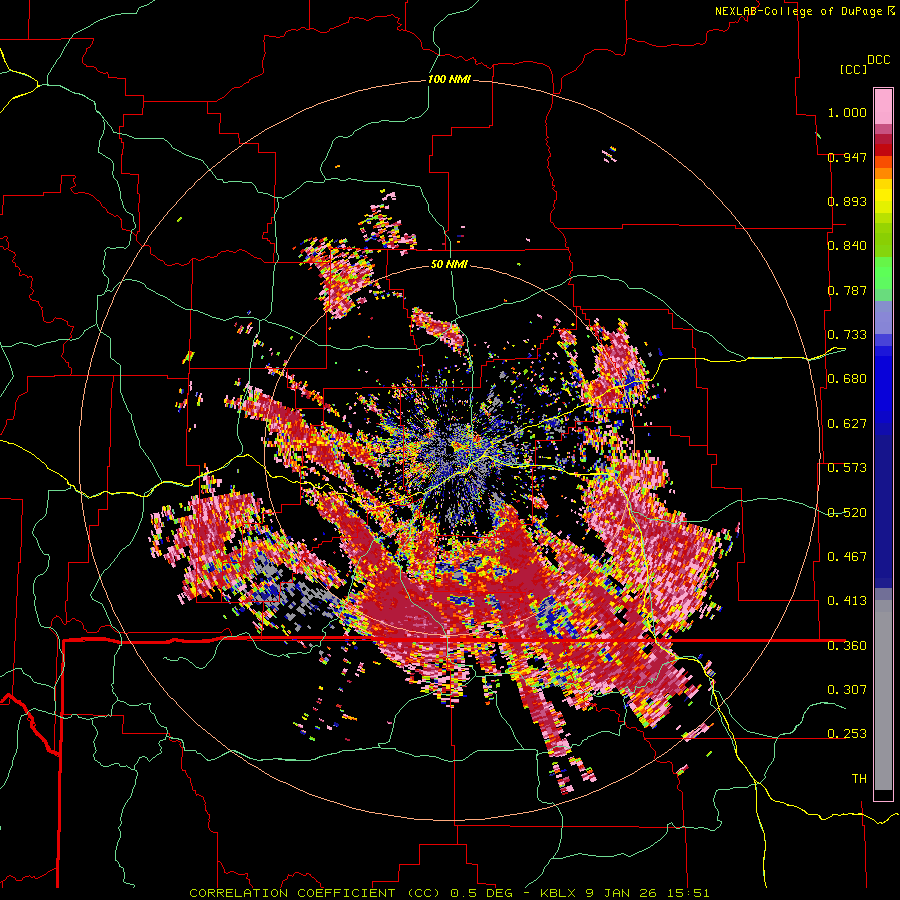Click the 0.573 scale value
Image resolution: width=900 pixels, height=900 pixels.
[847, 468]
